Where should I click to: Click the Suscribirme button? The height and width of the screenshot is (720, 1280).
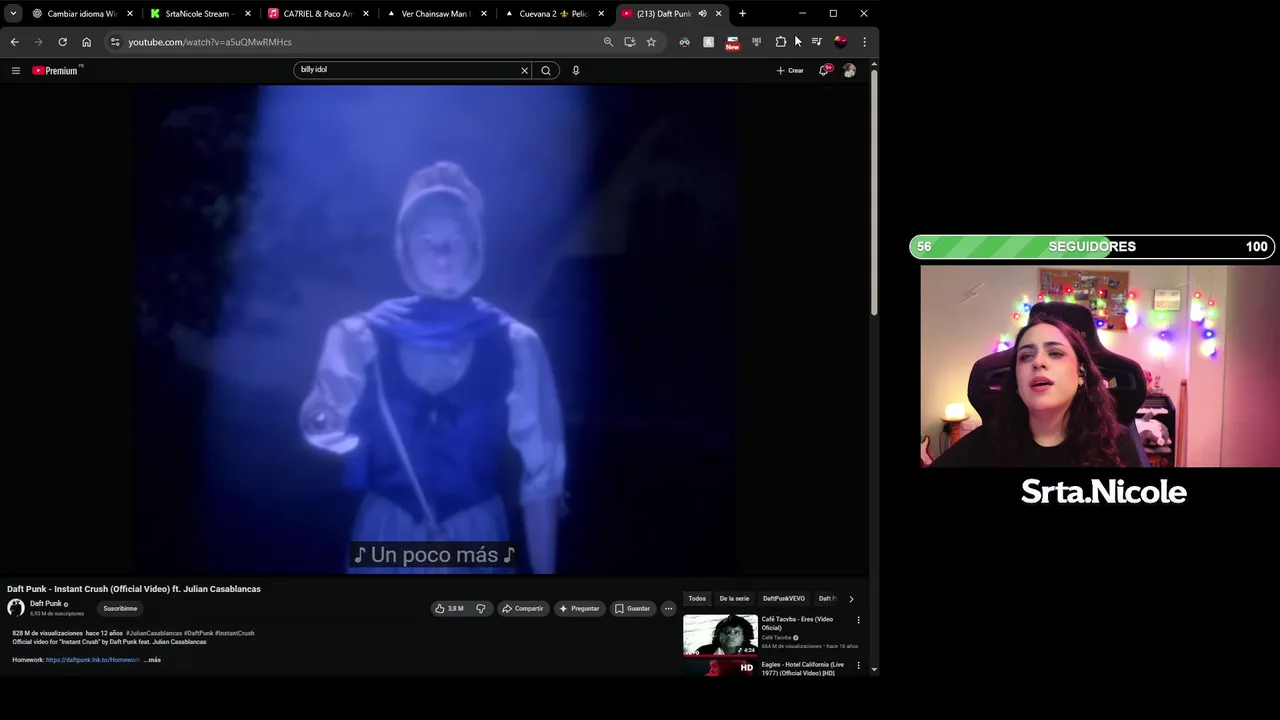(x=120, y=608)
